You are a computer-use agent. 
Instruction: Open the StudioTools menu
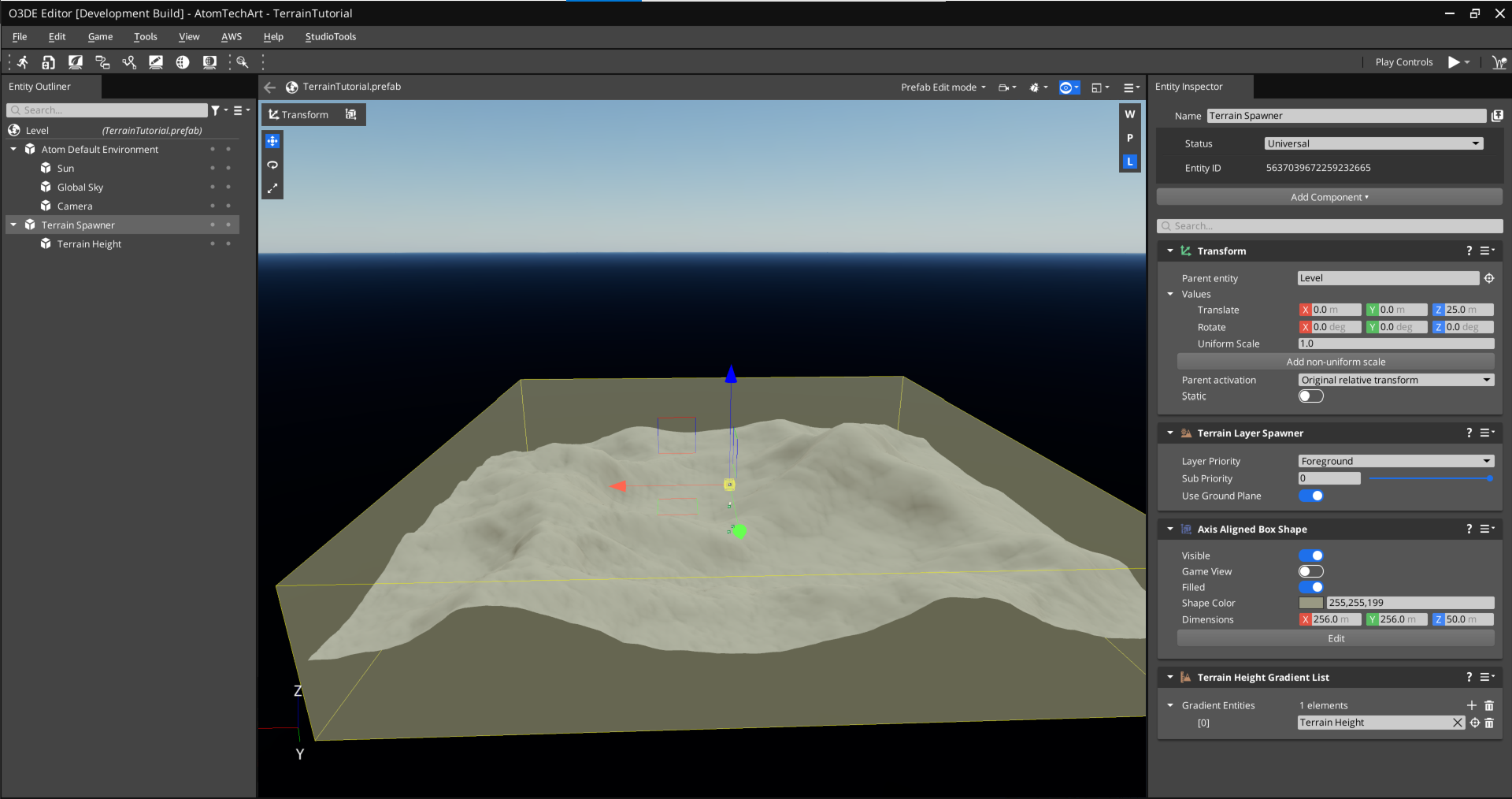tap(330, 37)
